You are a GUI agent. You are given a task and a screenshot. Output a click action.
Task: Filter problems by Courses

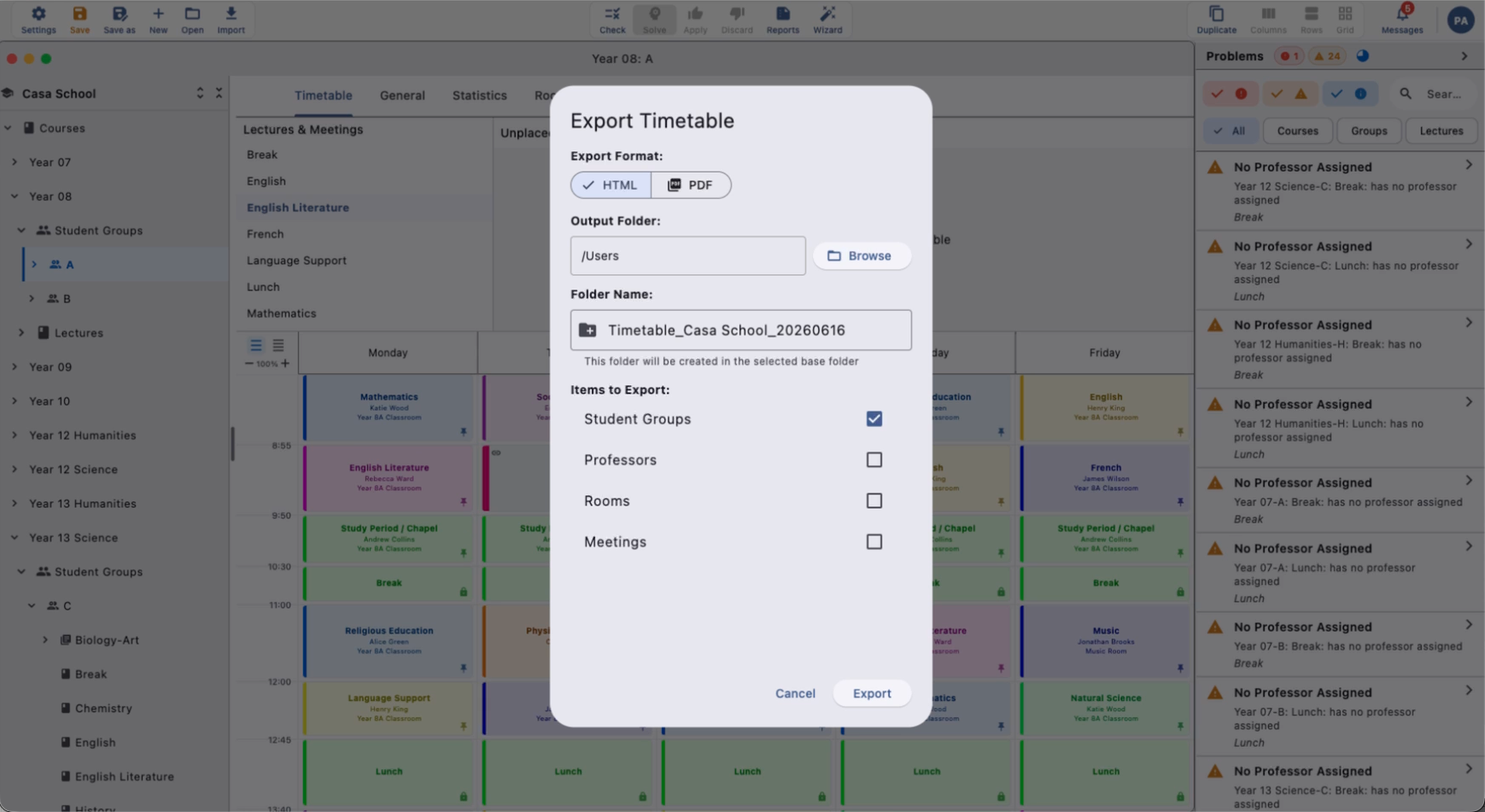(x=1297, y=131)
